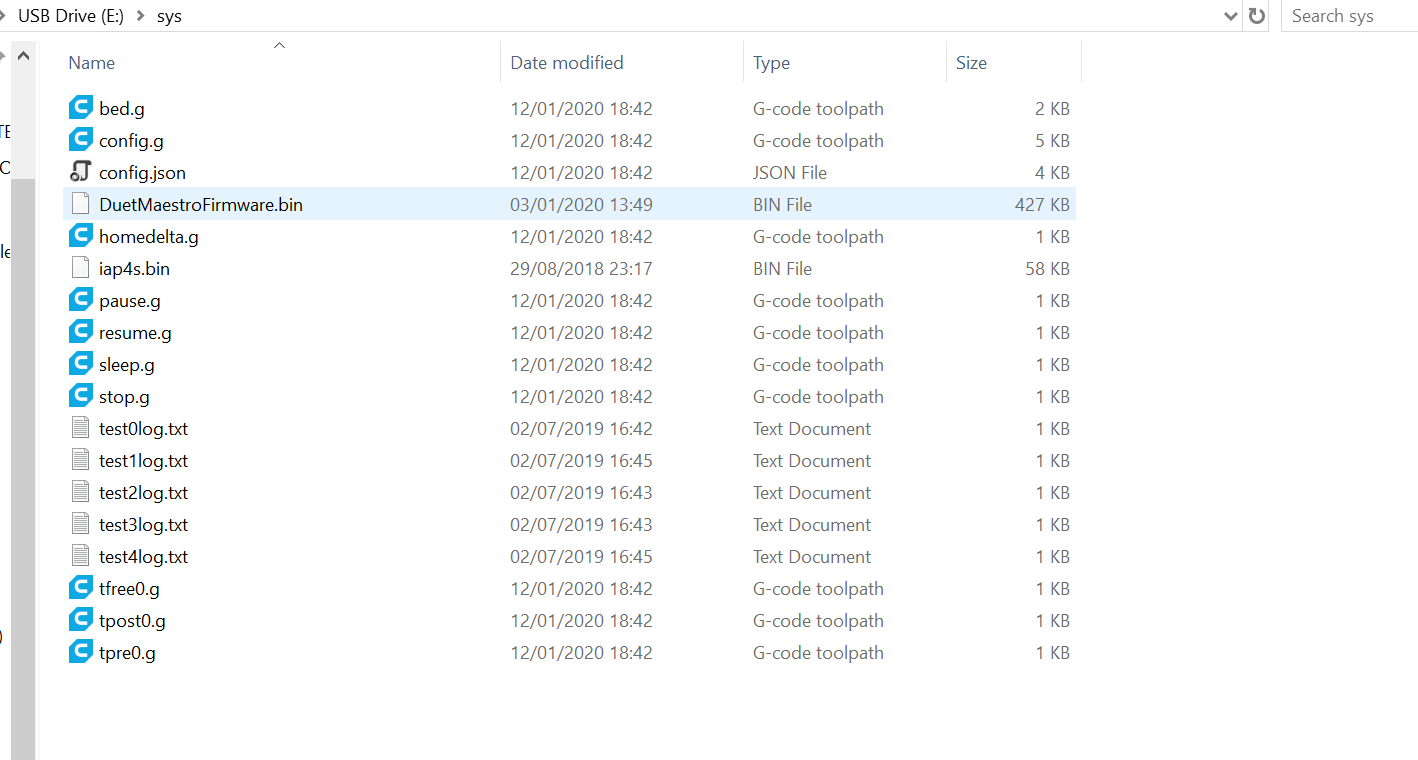This screenshot has width=1418, height=760.
Task: Click the JSON File type cell
Action: tap(790, 172)
